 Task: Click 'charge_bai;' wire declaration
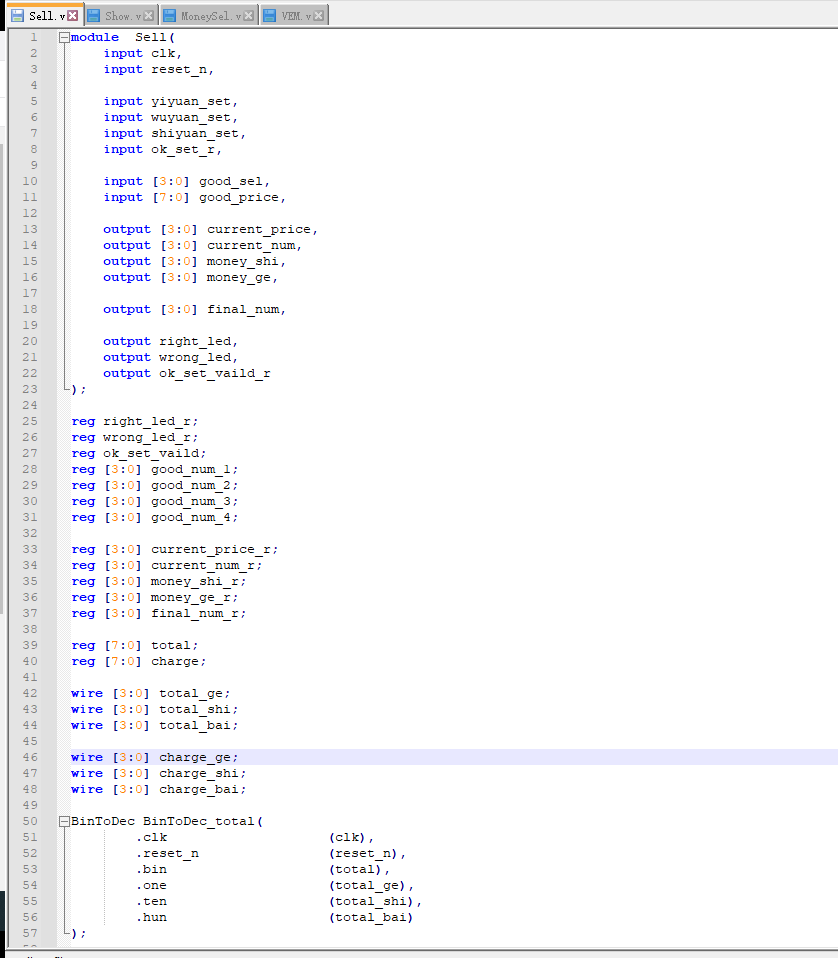202,789
